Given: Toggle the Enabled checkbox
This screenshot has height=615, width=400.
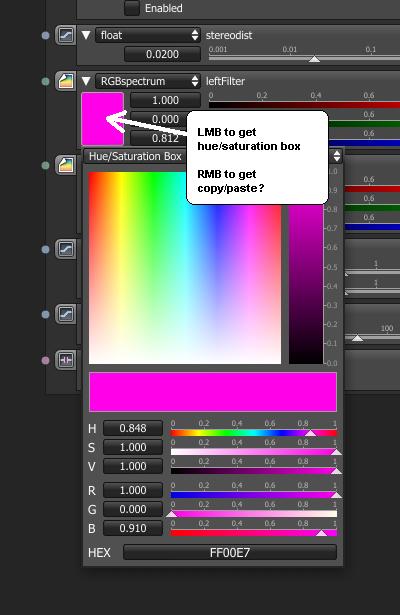Looking at the screenshot, I should (x=132, y=8).
